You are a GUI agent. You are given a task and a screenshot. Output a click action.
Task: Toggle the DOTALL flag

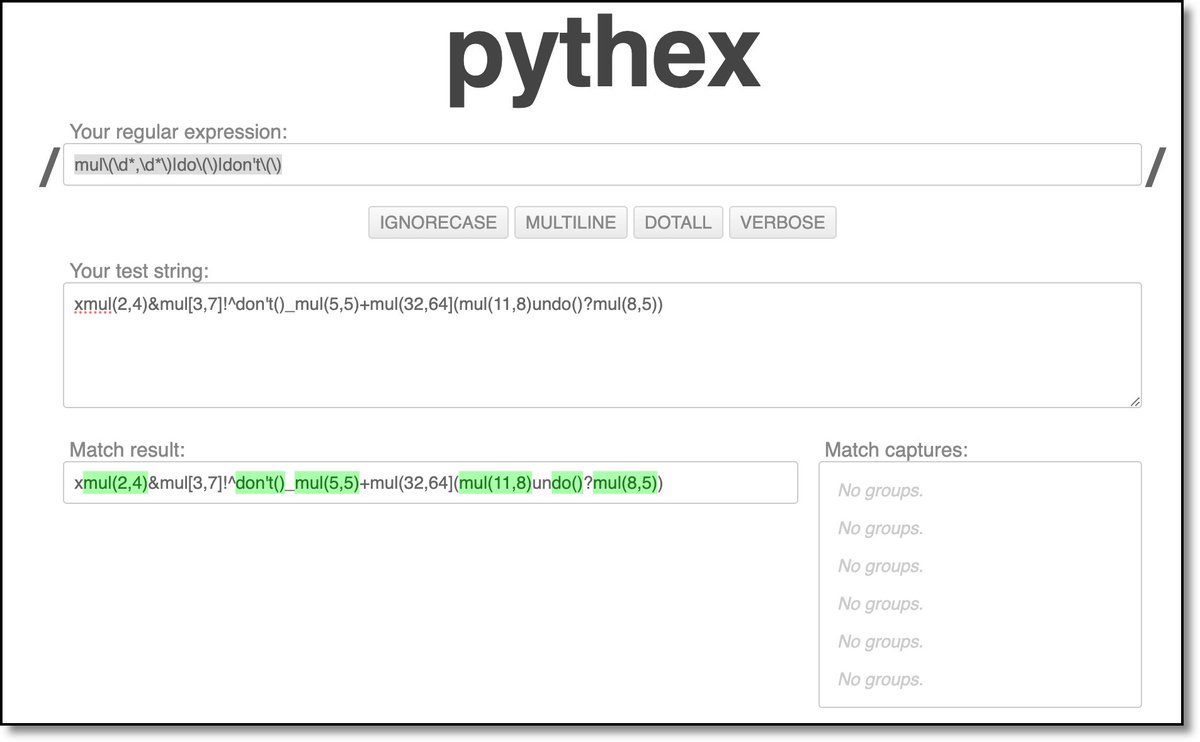pyautogui.click(x=678, y=222)
